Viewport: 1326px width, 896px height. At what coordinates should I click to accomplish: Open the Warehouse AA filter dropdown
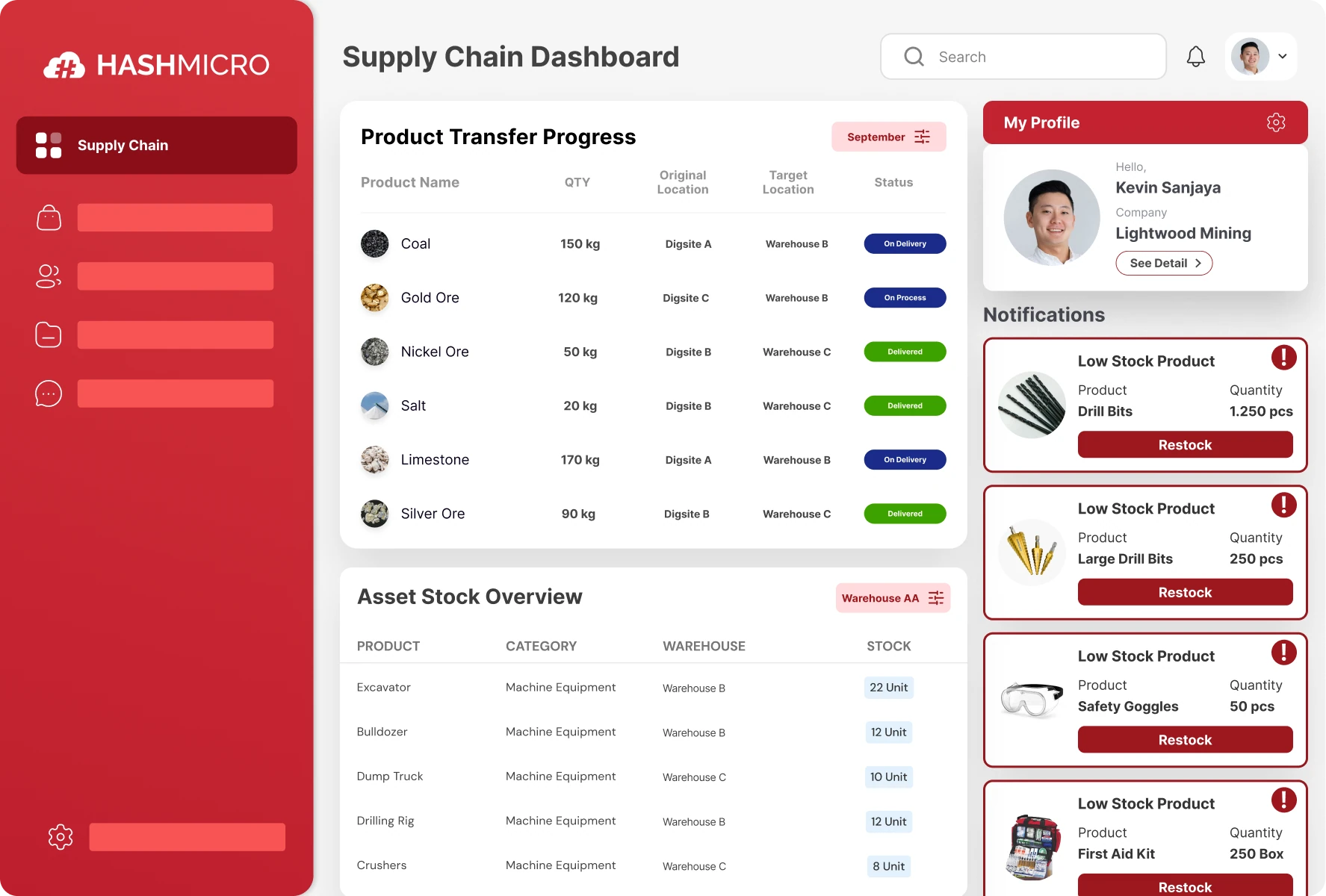click(x=892, y=598)
